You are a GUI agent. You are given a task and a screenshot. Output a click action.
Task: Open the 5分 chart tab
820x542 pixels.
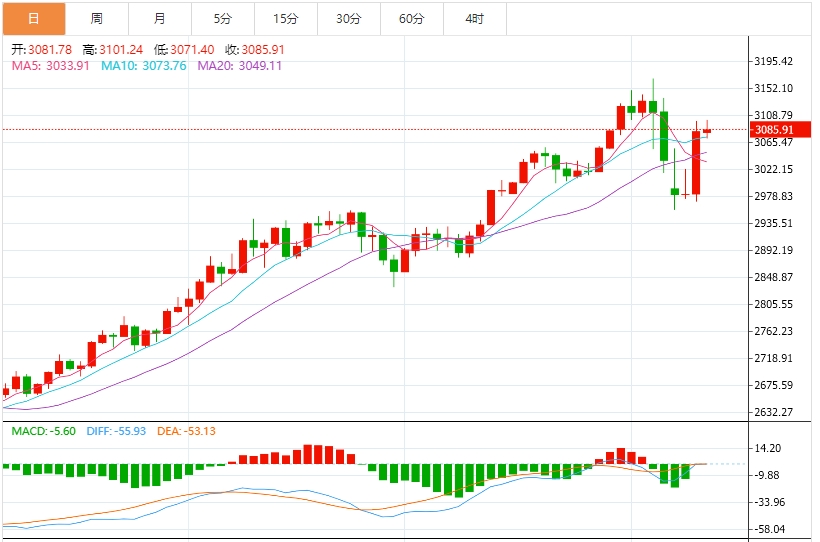223,19
